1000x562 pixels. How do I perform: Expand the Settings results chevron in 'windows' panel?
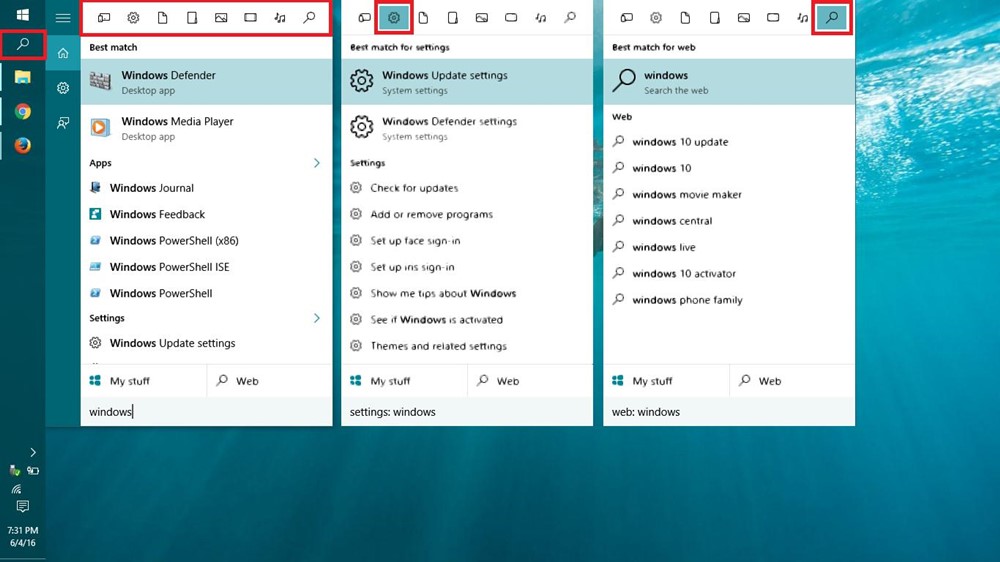coord(316,318)
